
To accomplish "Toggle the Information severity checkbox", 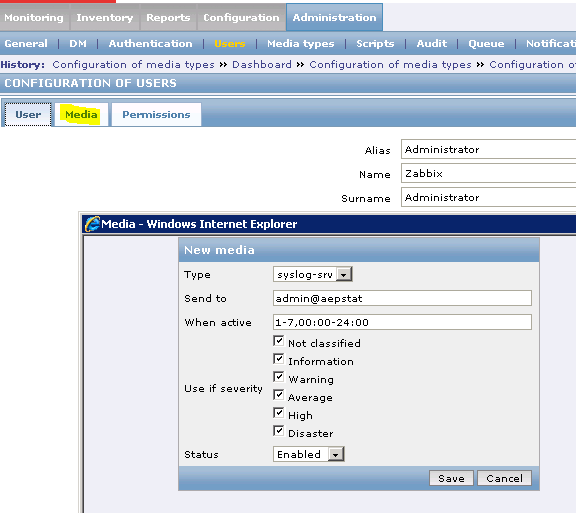I will [278, 359].
